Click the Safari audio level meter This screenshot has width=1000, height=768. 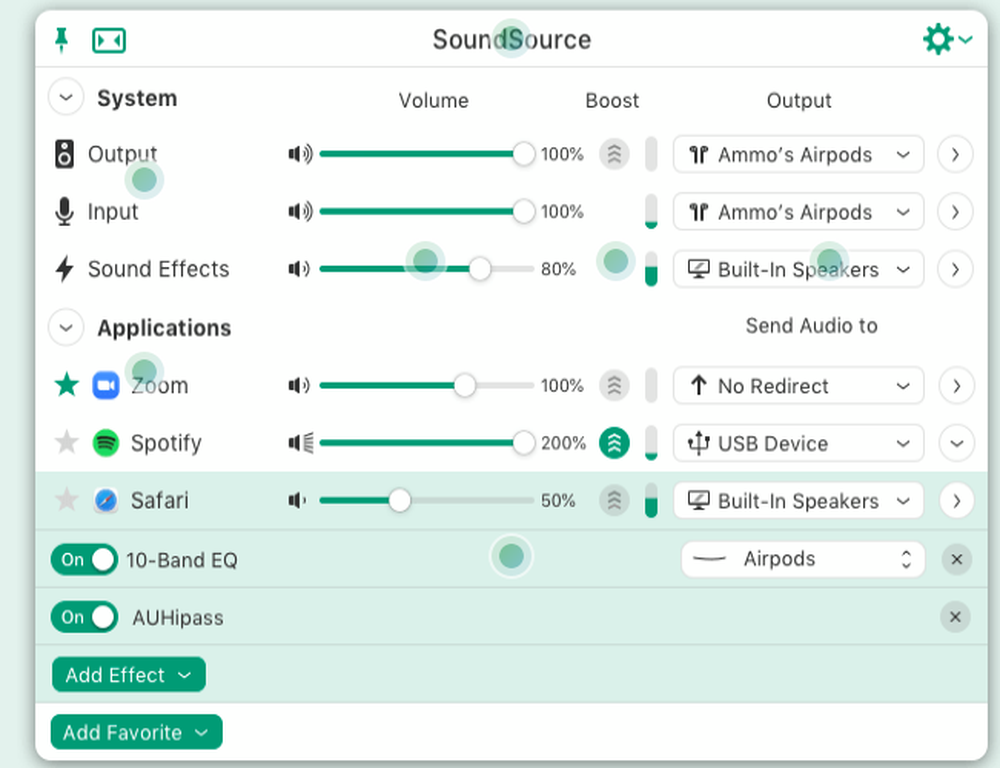click(x=651, y=500)
